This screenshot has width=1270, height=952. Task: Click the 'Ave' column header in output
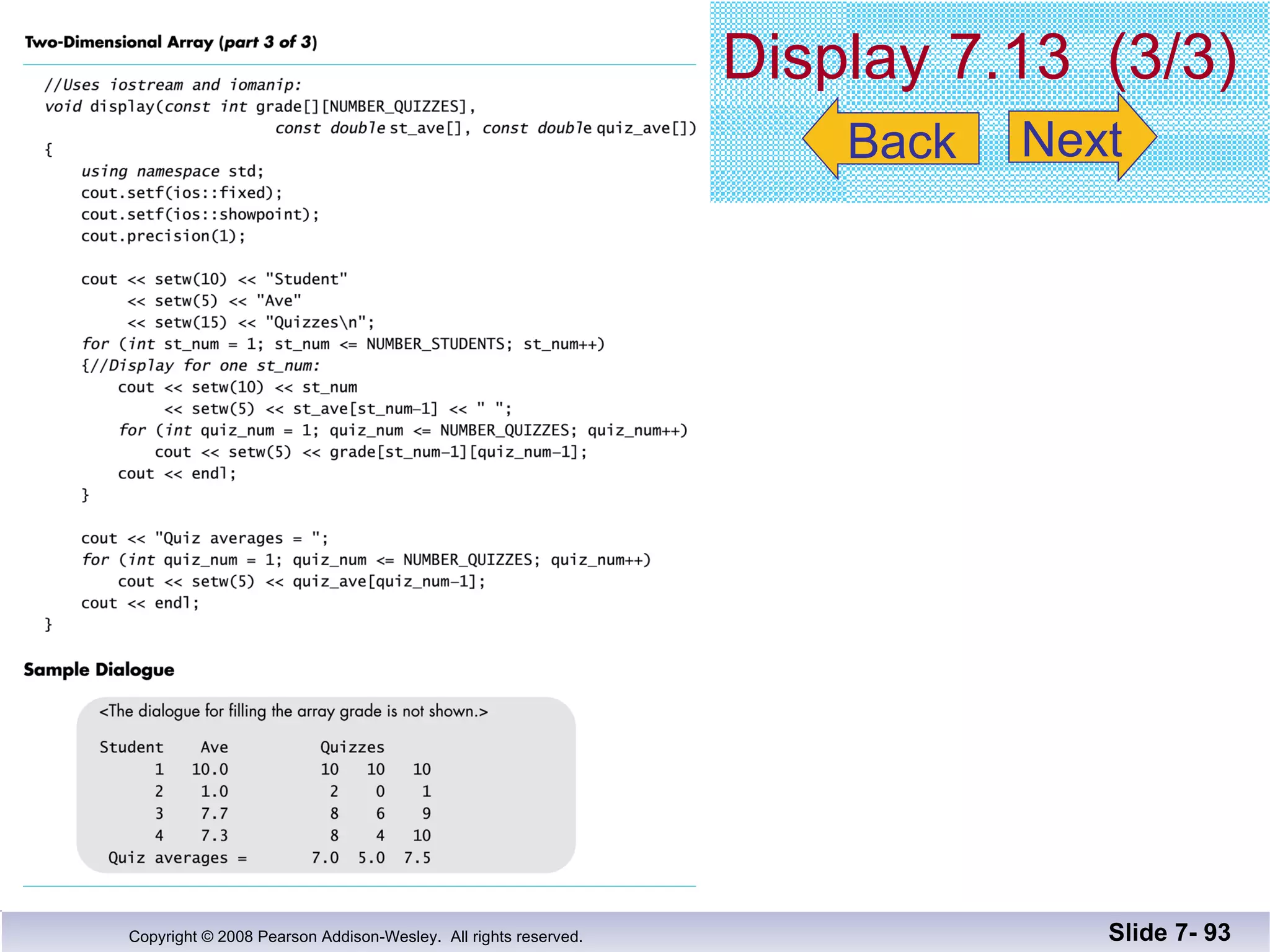pyautogui.click(x=215, y=747)
